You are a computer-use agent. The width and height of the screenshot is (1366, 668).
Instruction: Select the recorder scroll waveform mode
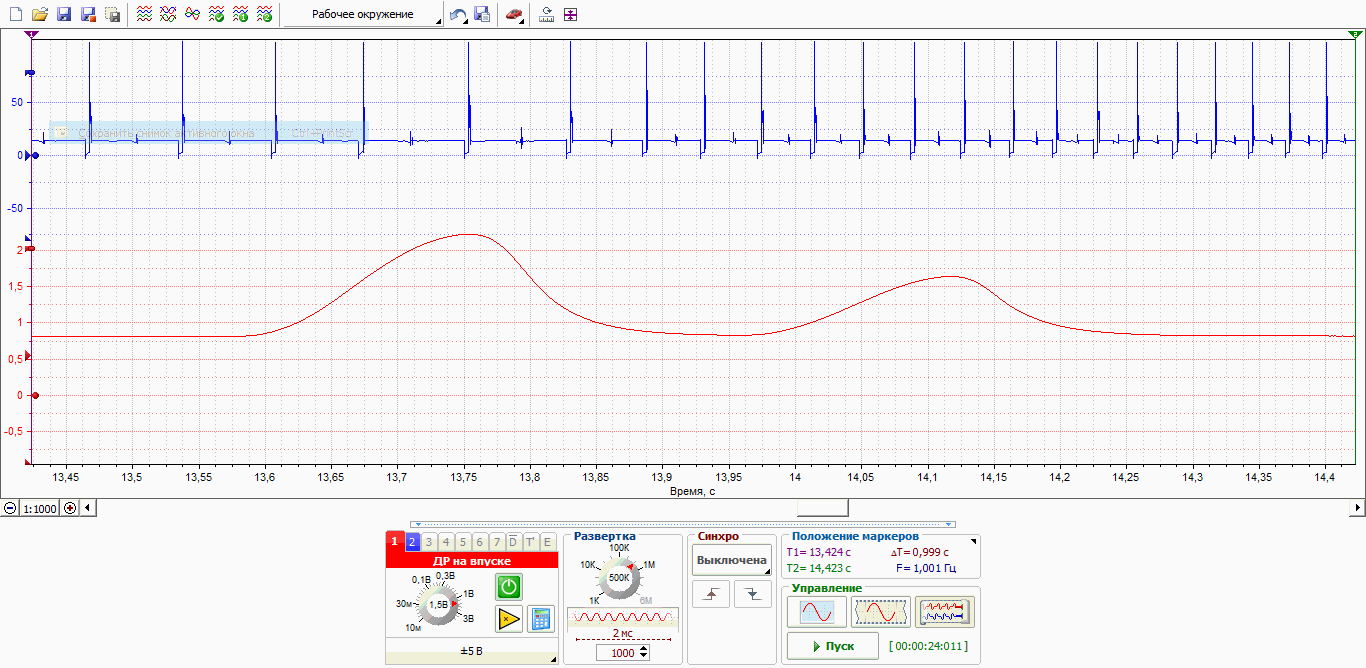coord(945,610)
